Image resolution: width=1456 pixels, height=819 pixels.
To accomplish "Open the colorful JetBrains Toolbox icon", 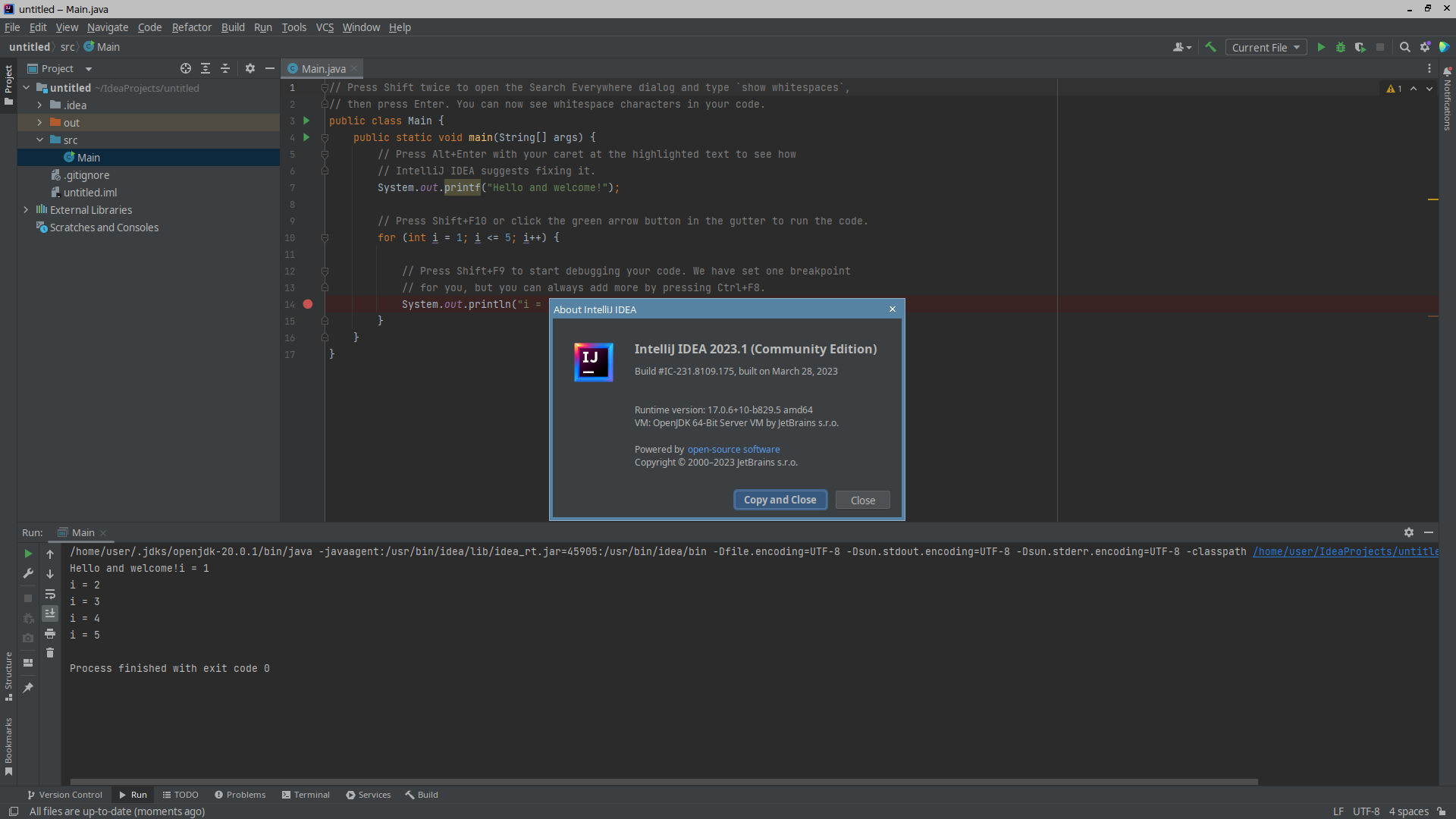I will [1445, 47].
